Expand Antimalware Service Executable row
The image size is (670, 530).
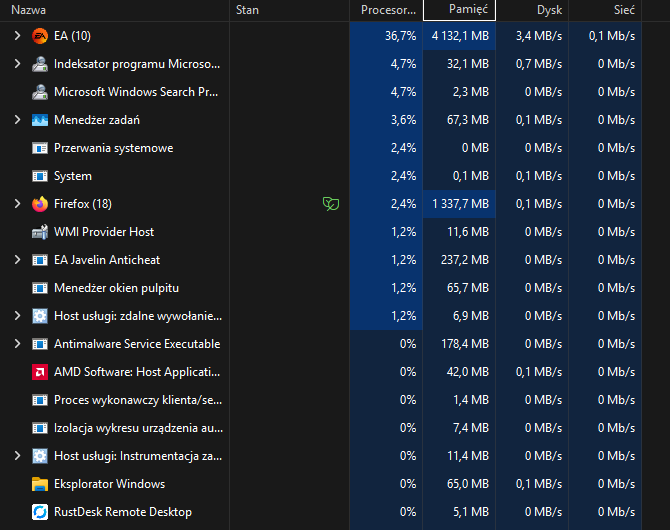[x=17, y=344]
